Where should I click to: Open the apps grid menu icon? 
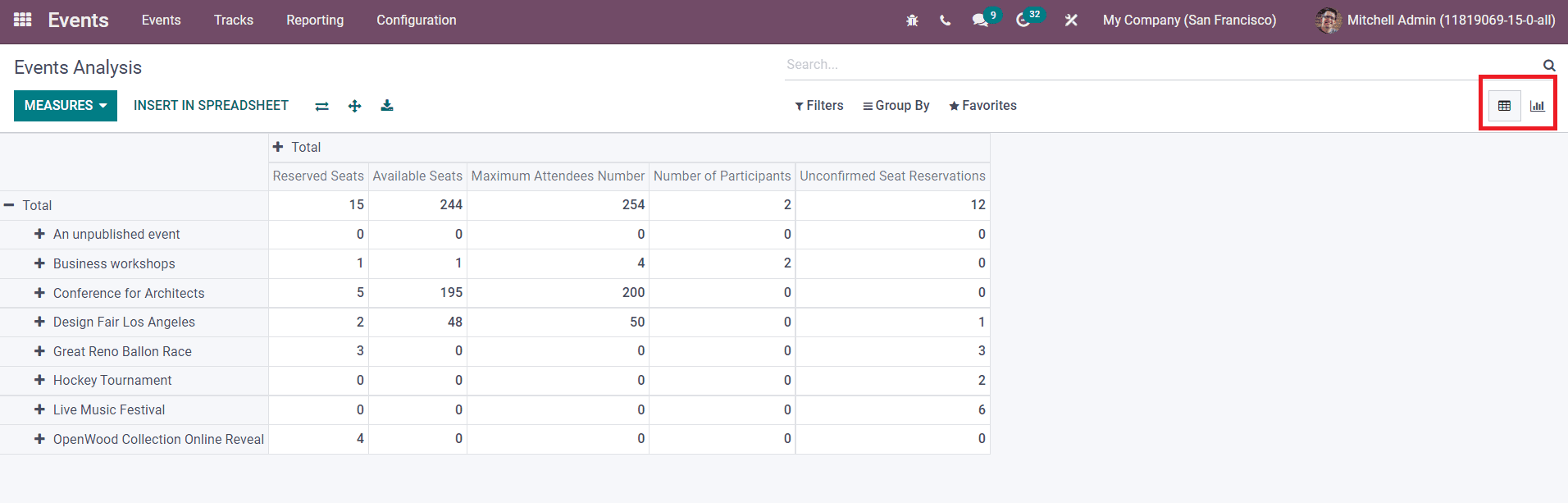[23, 20]
